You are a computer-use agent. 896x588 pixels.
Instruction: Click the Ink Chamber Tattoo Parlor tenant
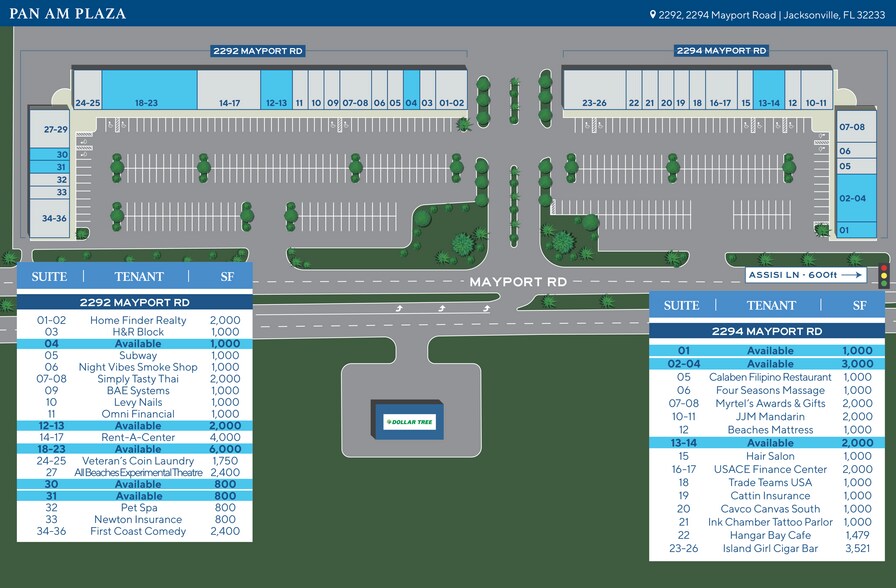coord(770,522)
